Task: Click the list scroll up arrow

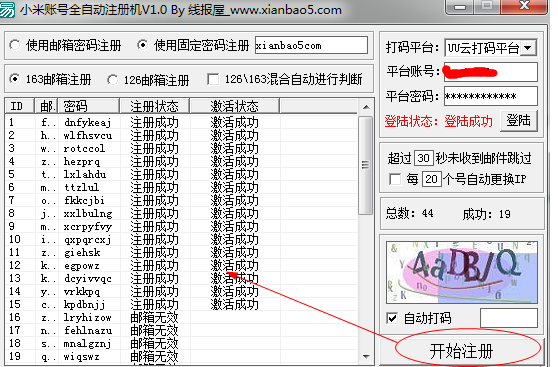Action: coord(366,107)
